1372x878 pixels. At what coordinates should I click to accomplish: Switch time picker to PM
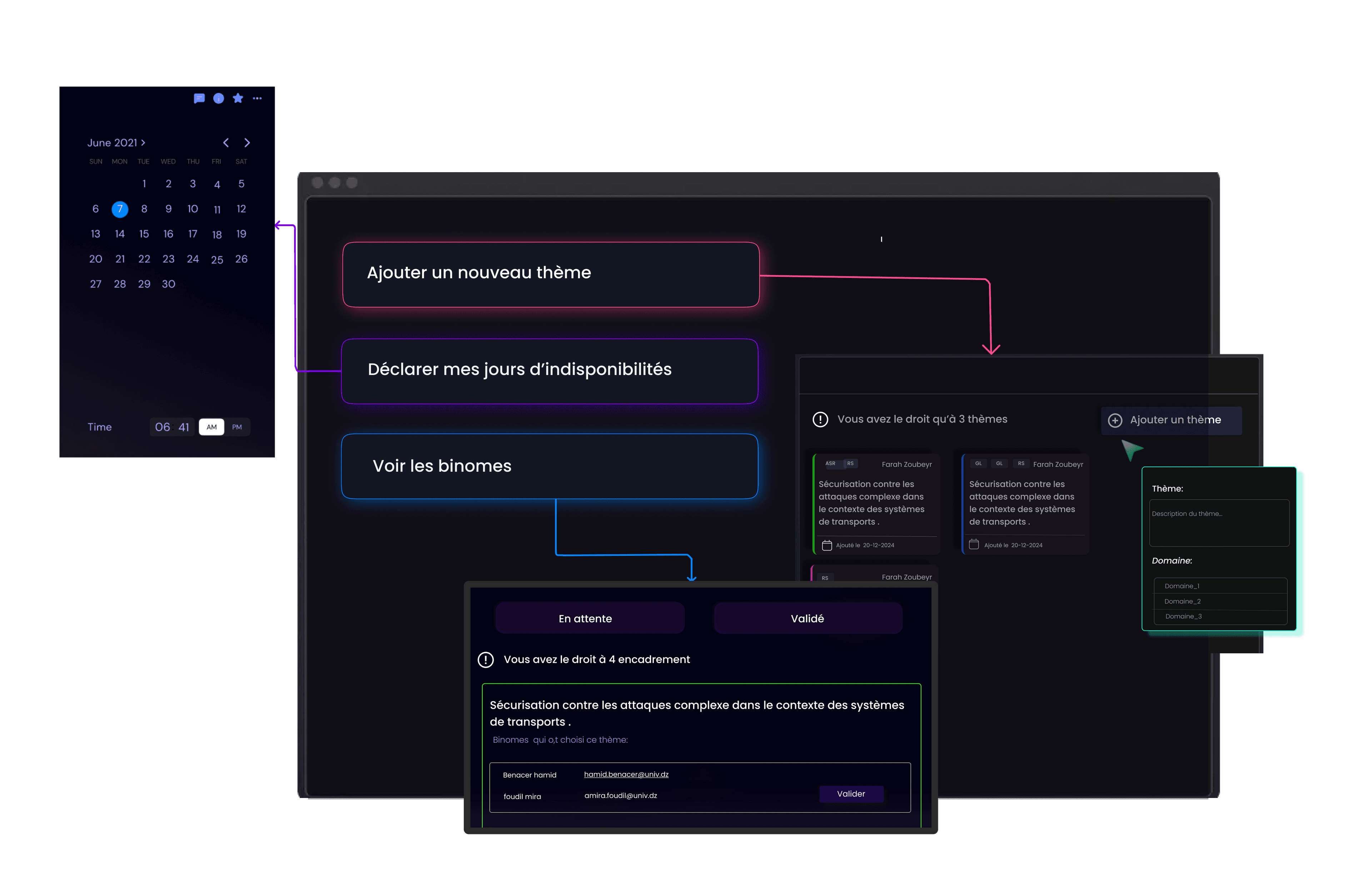tap(237, 427)
